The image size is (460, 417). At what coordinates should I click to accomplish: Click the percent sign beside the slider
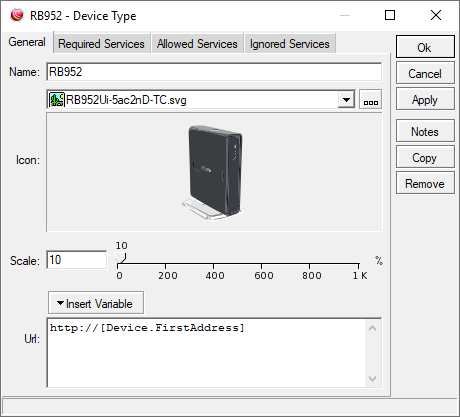[379, 260]
